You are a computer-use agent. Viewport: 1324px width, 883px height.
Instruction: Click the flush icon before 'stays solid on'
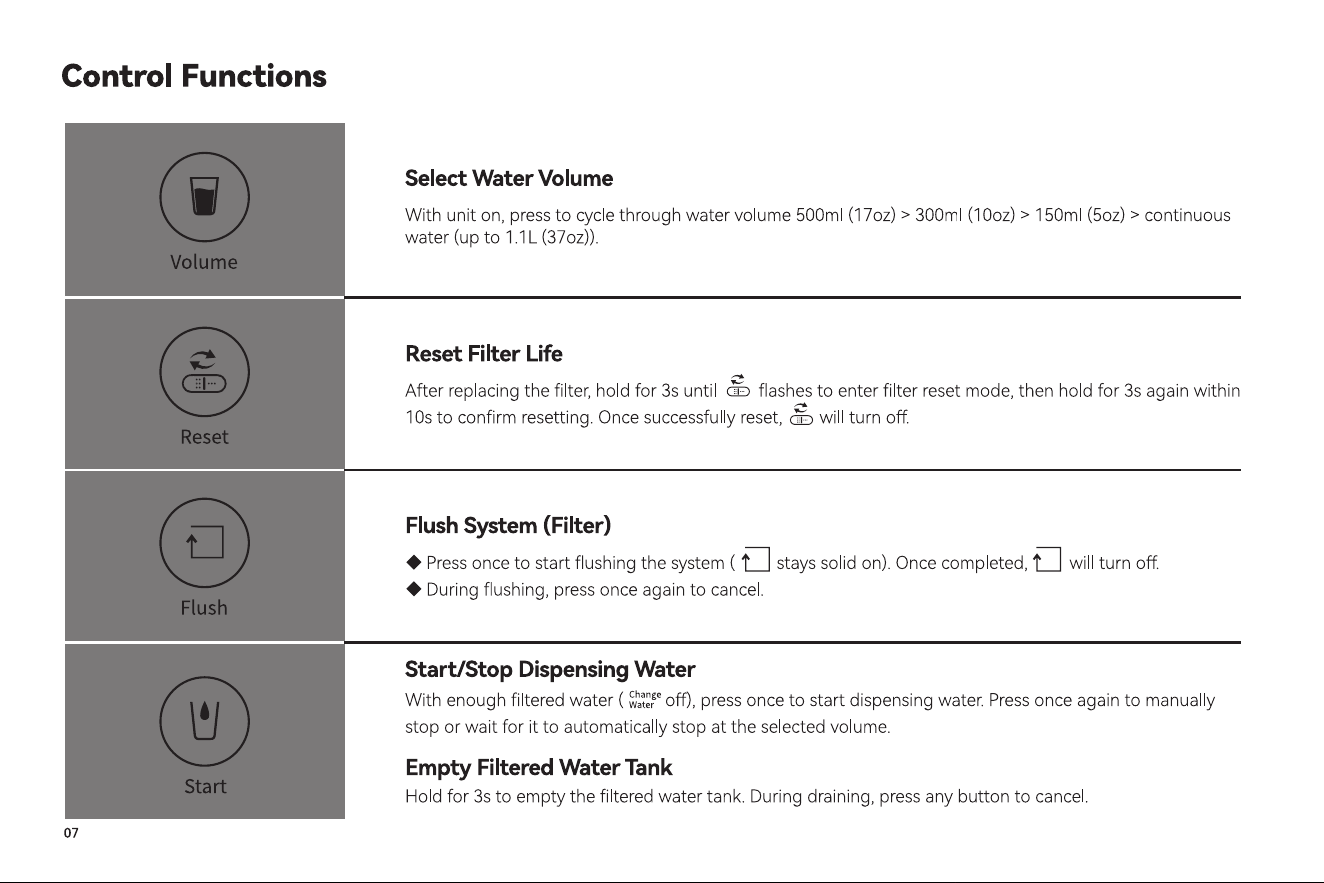coord(756,560)
